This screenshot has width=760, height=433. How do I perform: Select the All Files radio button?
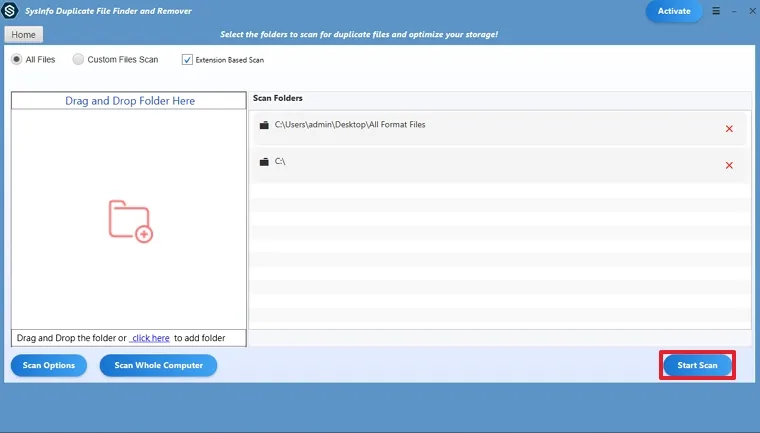click(x=16, y=59)
